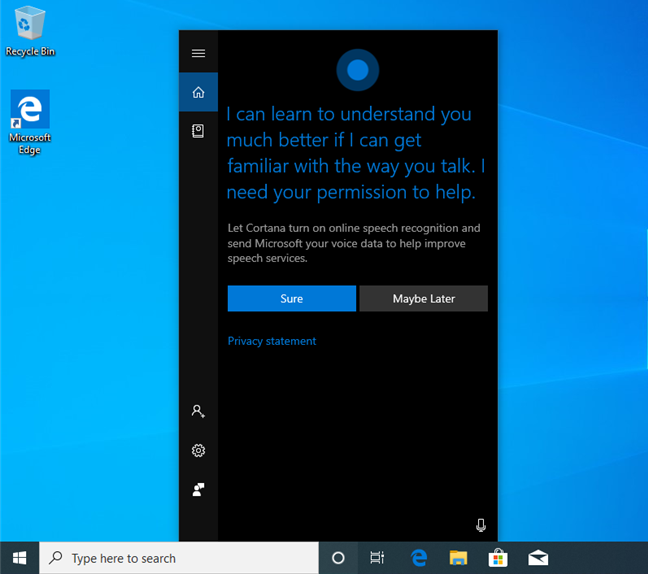The width and height of the screenshot is (648, 574).
Task: Select the Microsoft Edge desktop shortcut
Action: (x=30, y=122)
